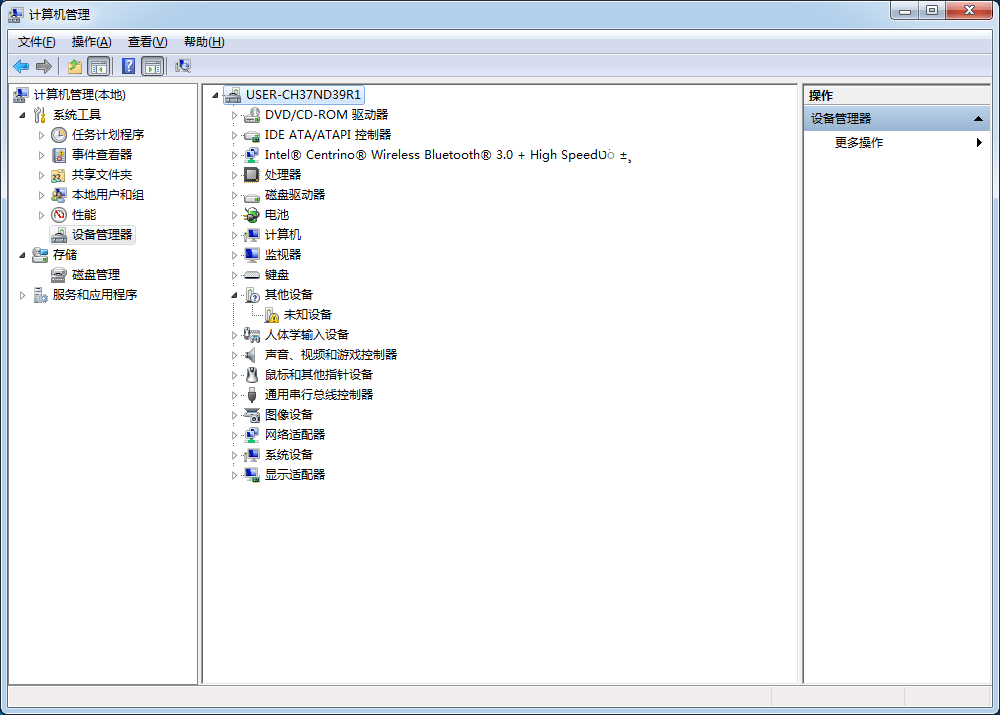The image size is (1000, 715).
Task: Click the 通用串行总线 USB icon
Action: (252, 395)
